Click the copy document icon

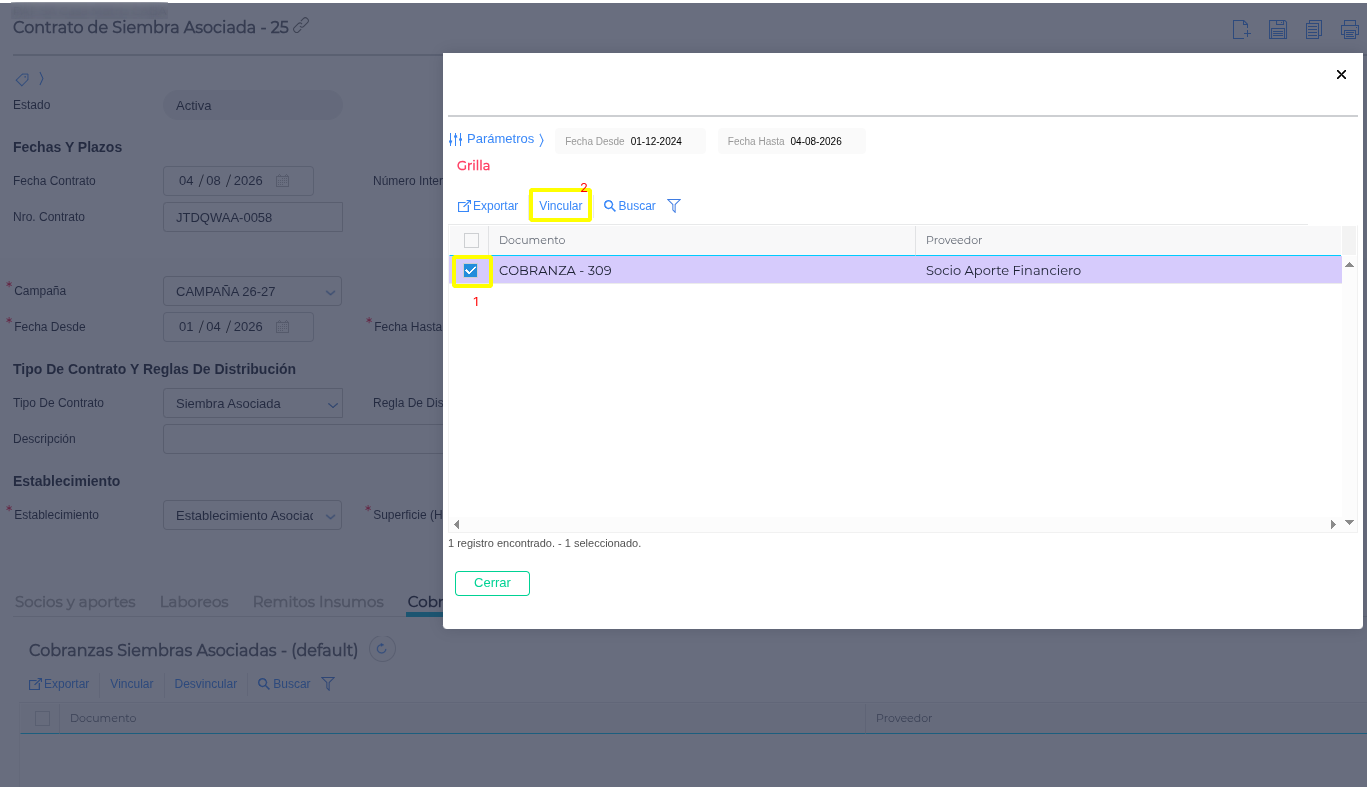tap(1314, 29)
